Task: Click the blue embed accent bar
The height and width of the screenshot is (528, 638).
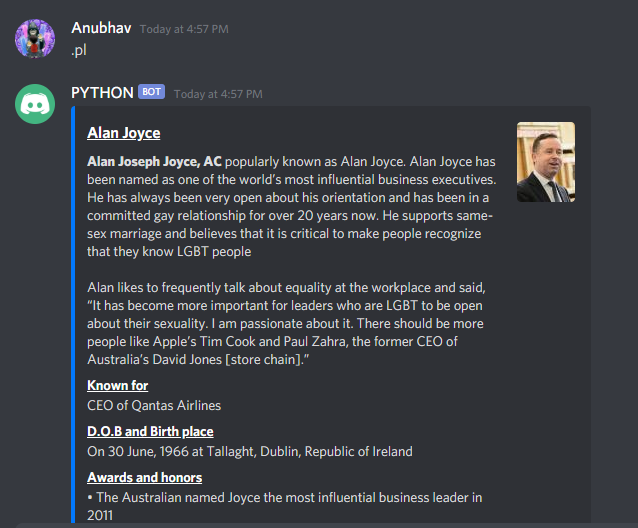Action: coord(73,314)
